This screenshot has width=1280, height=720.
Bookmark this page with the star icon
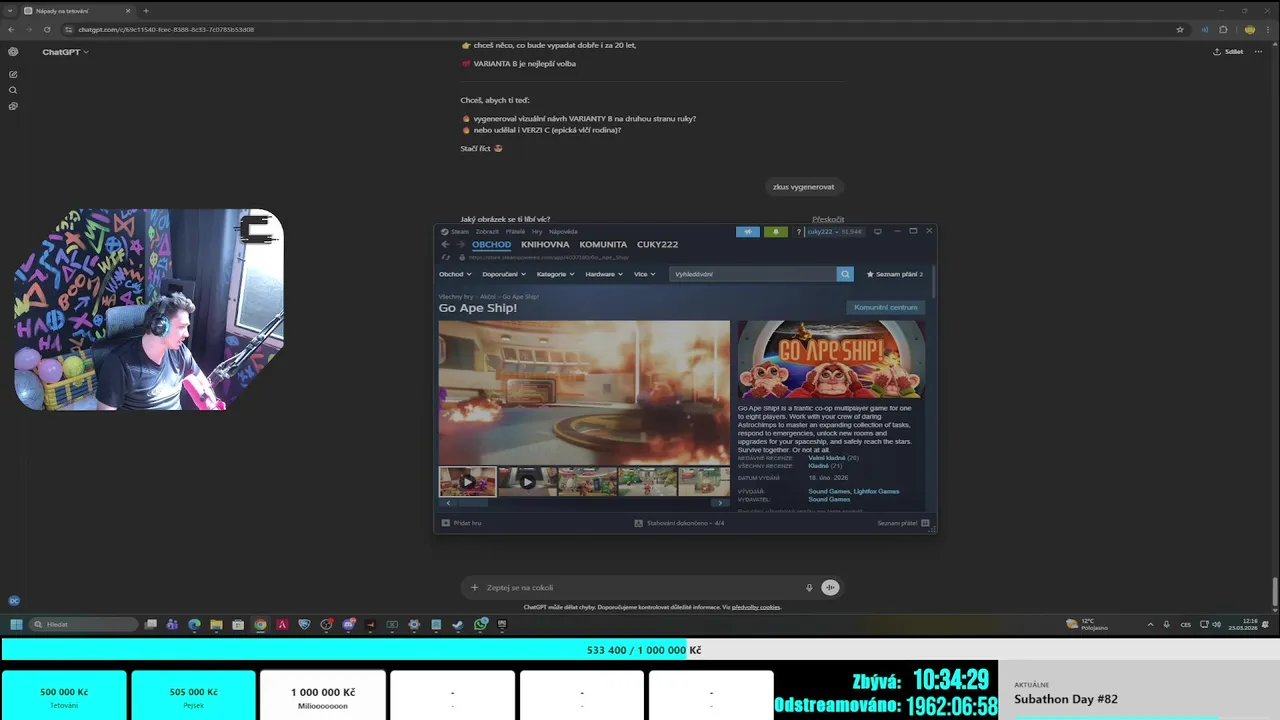(1180, 29)
